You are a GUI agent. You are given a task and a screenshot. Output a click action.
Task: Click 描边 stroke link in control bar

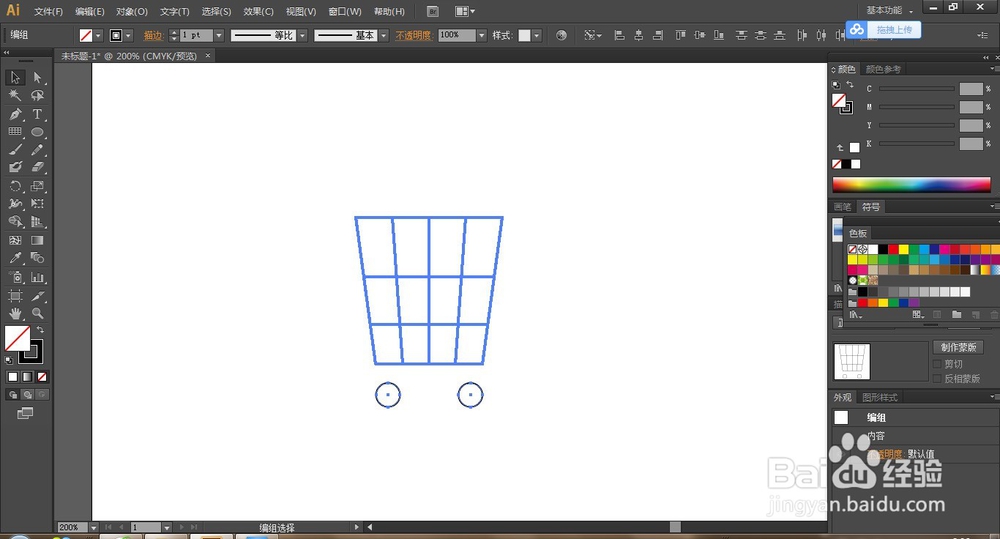pyautogui.click(x=153, y=36)
